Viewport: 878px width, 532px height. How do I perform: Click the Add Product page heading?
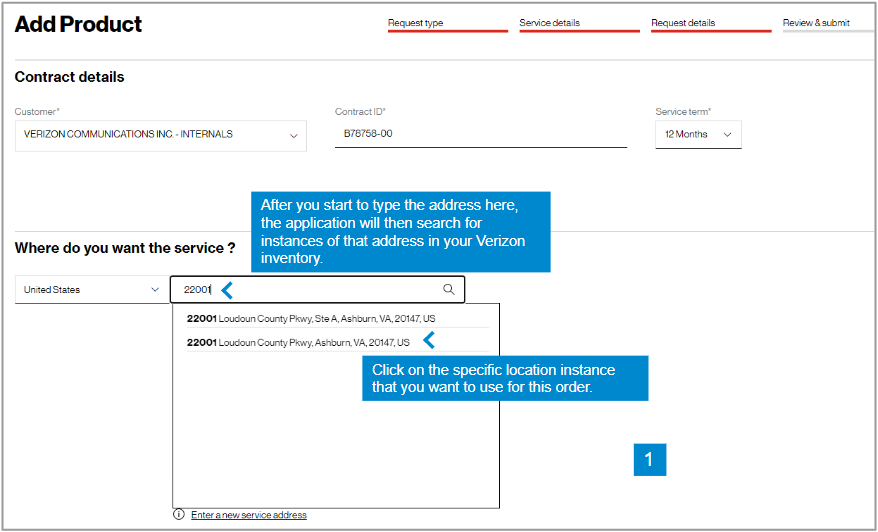(x=79, y=24)
